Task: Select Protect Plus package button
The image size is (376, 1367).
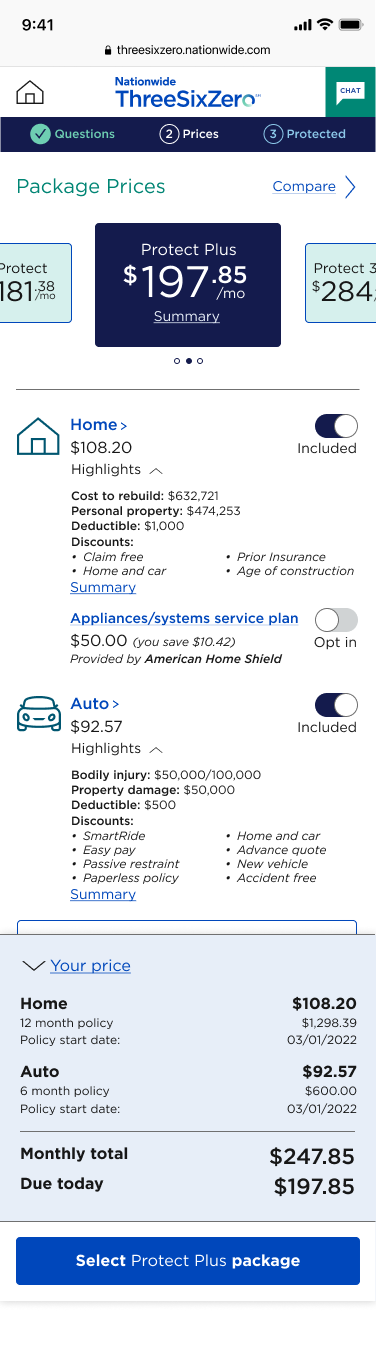Action: [188, 1261]
